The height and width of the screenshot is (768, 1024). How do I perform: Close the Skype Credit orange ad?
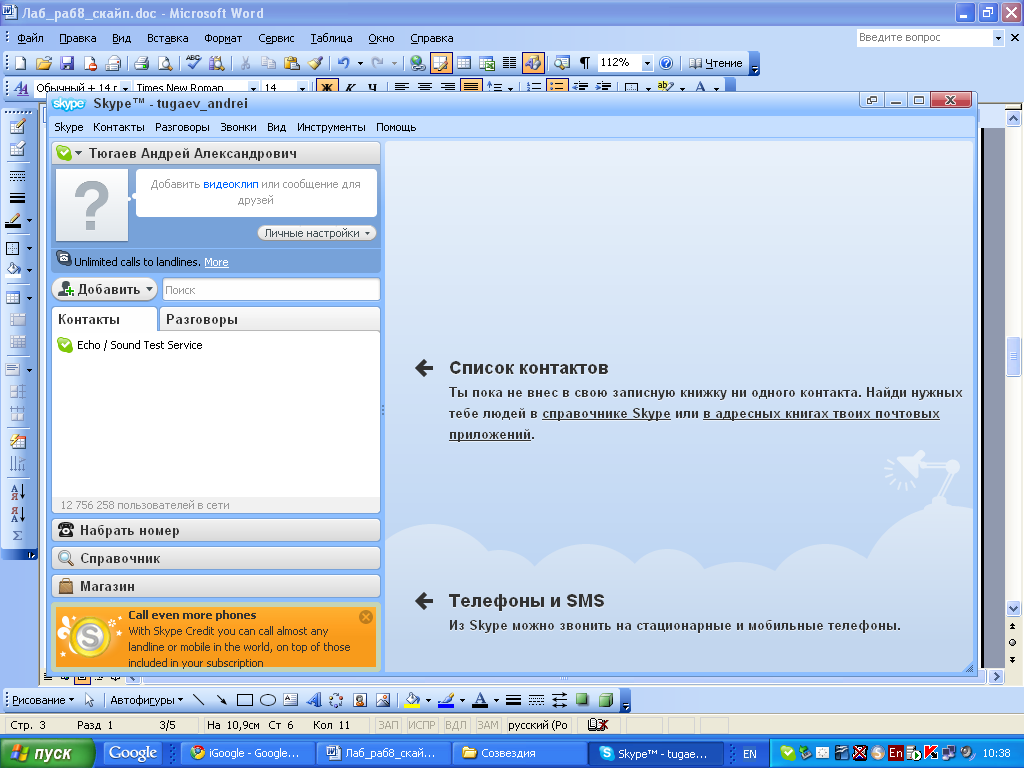(366, 616)
